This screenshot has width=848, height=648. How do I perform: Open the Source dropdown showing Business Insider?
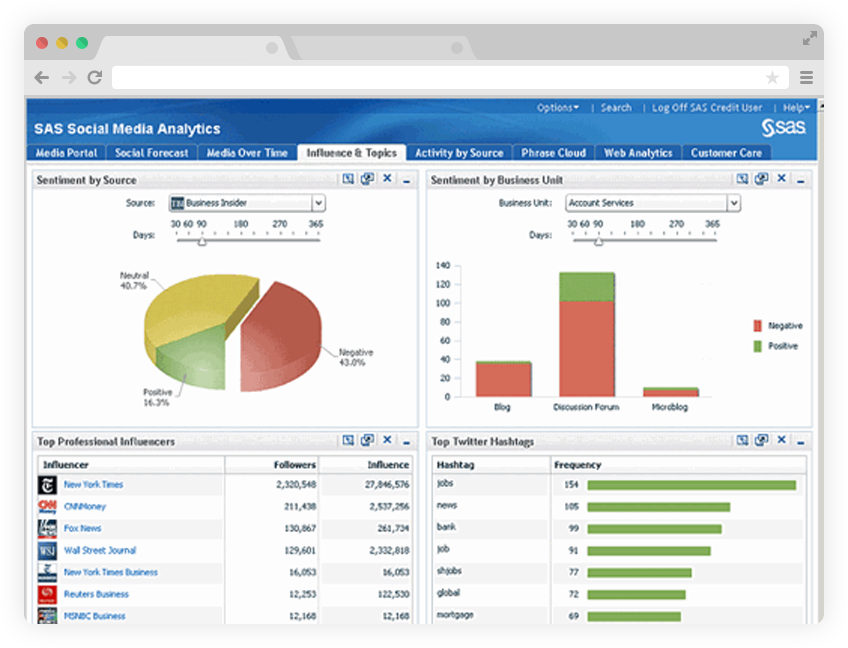tap(247, 203)
